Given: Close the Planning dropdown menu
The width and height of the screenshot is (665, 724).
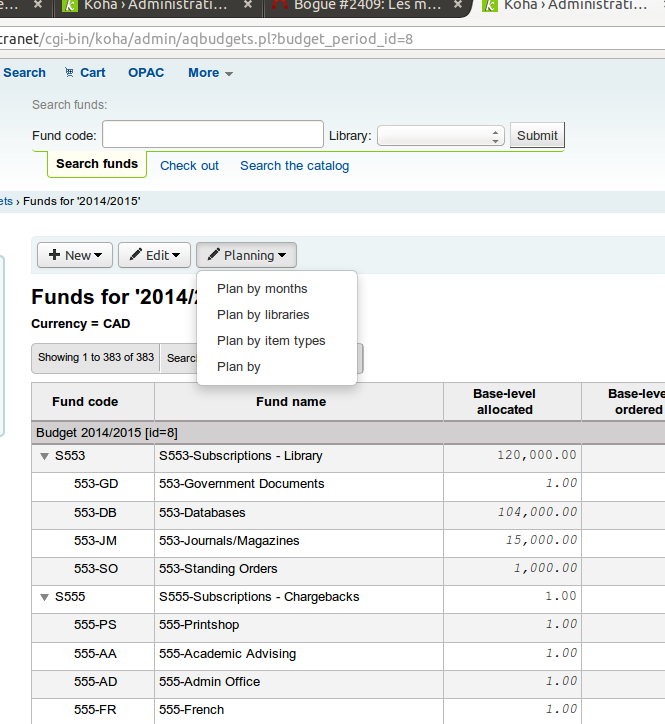Looking at the screenshot, I should point(246,255).
